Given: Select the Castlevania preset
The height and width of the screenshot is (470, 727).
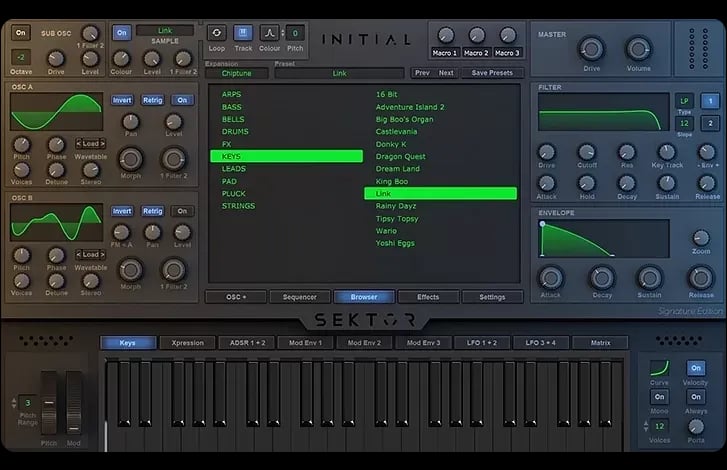Looking at the screenshot, I should click(x=396, y=132).
